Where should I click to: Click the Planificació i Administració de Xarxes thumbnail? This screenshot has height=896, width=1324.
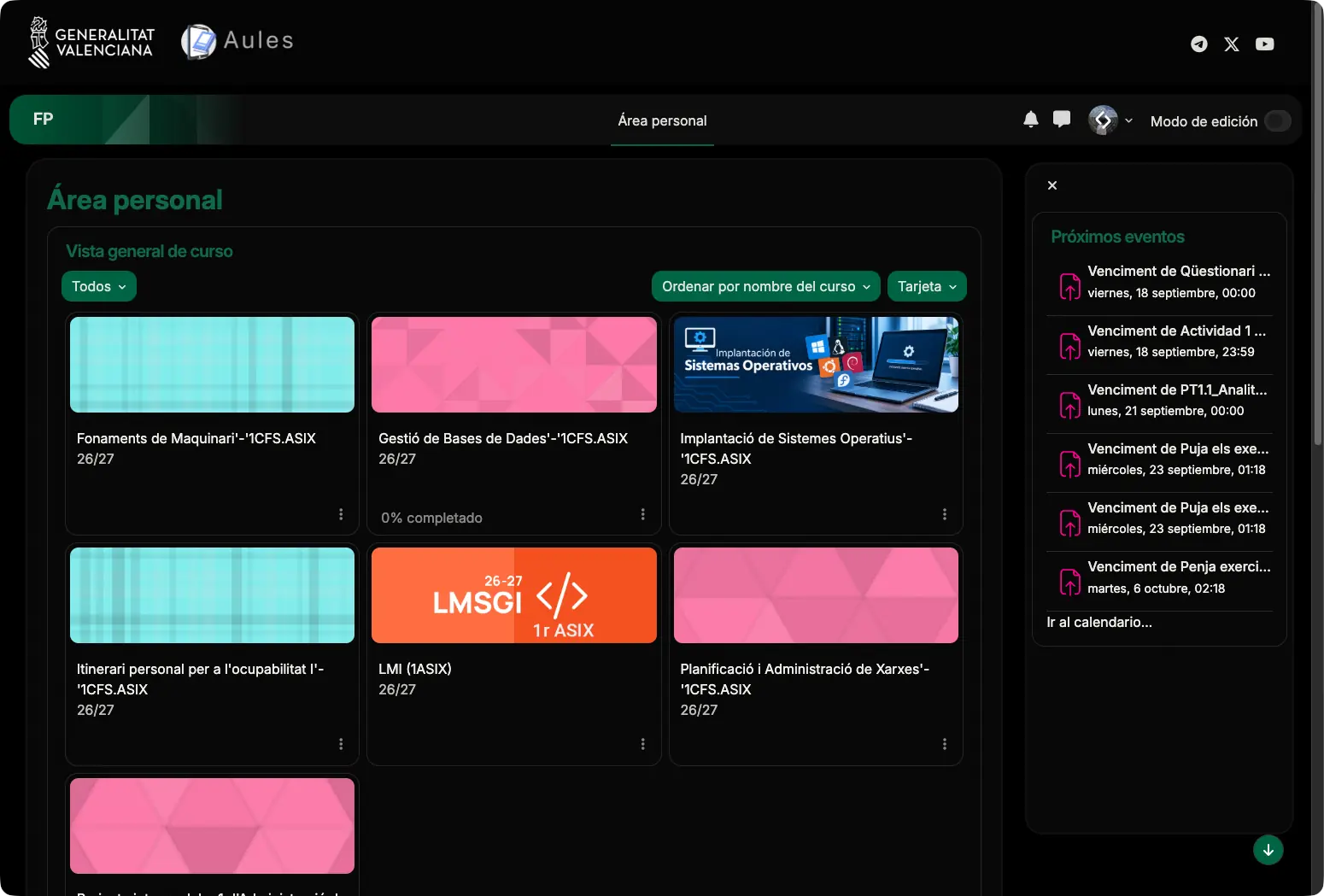tap(816, 595)
